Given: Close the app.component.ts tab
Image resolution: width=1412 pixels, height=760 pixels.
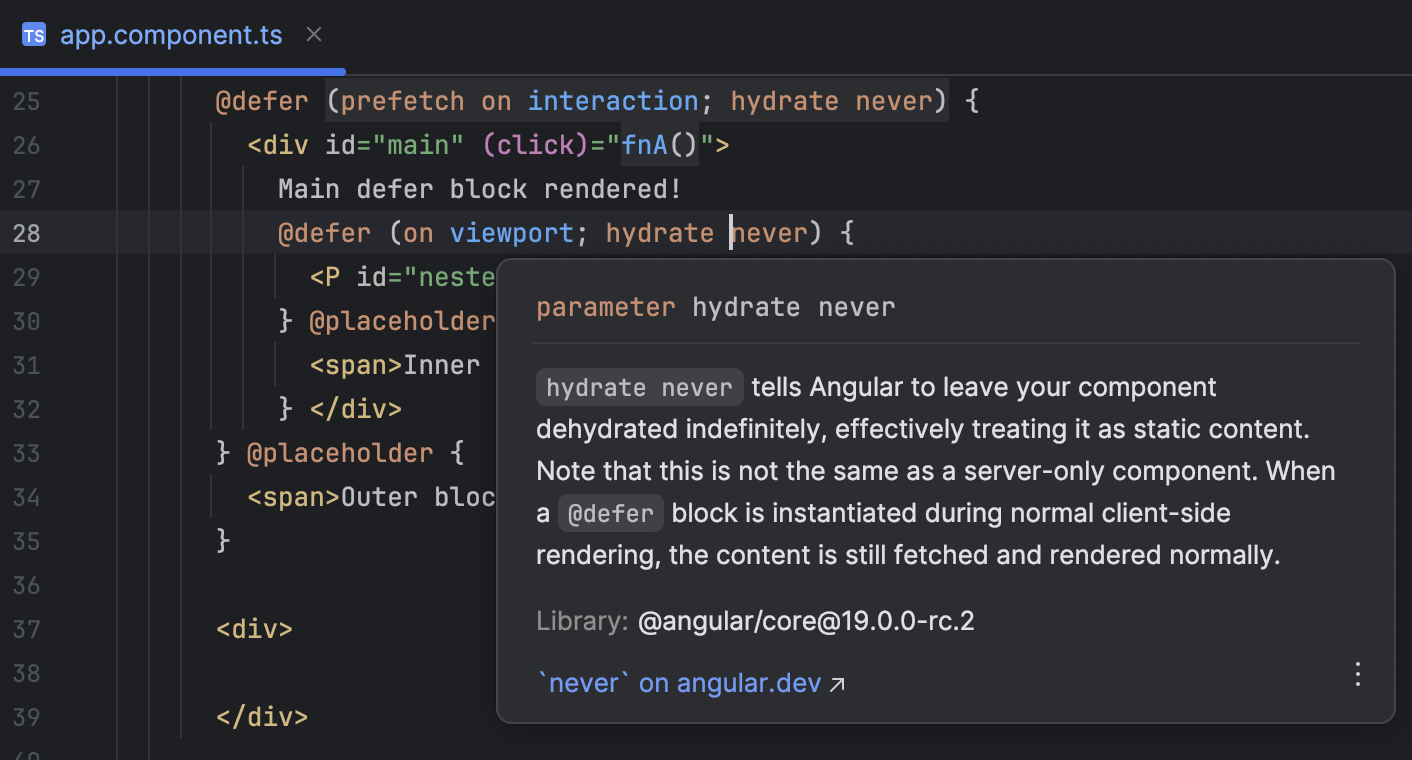Looking at the screenshot, I should click(313, 34).
